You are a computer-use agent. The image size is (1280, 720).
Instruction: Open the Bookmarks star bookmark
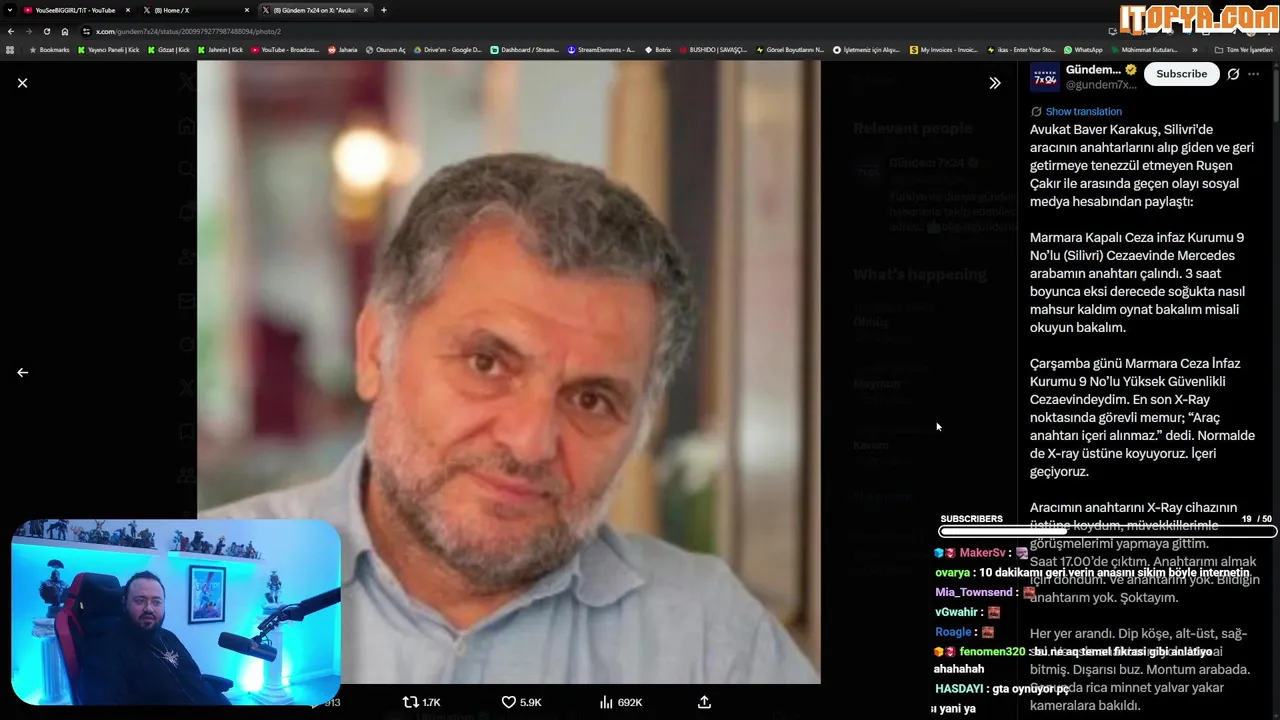tap(49, 50)
